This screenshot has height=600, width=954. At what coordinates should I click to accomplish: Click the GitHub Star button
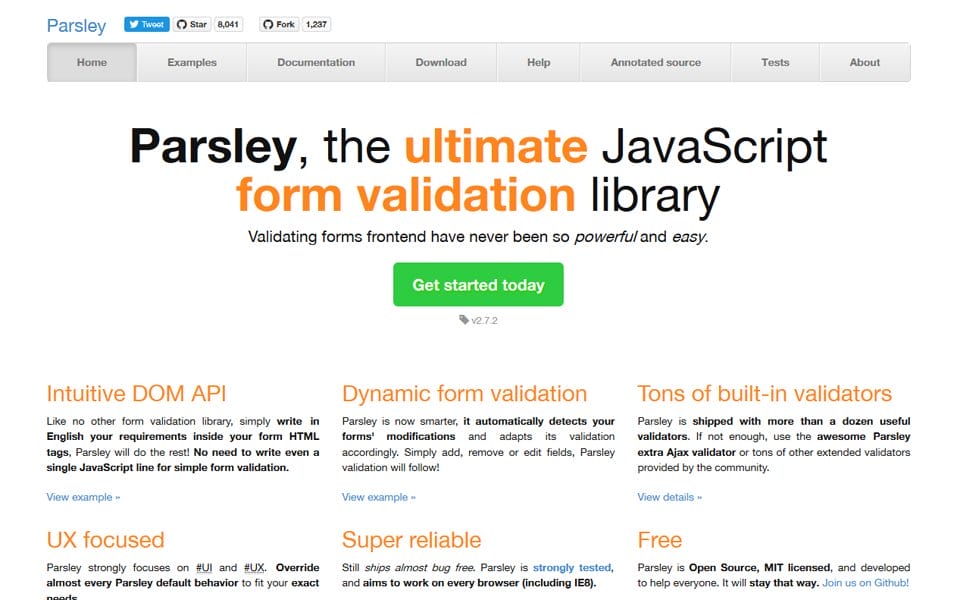(192, 24)
